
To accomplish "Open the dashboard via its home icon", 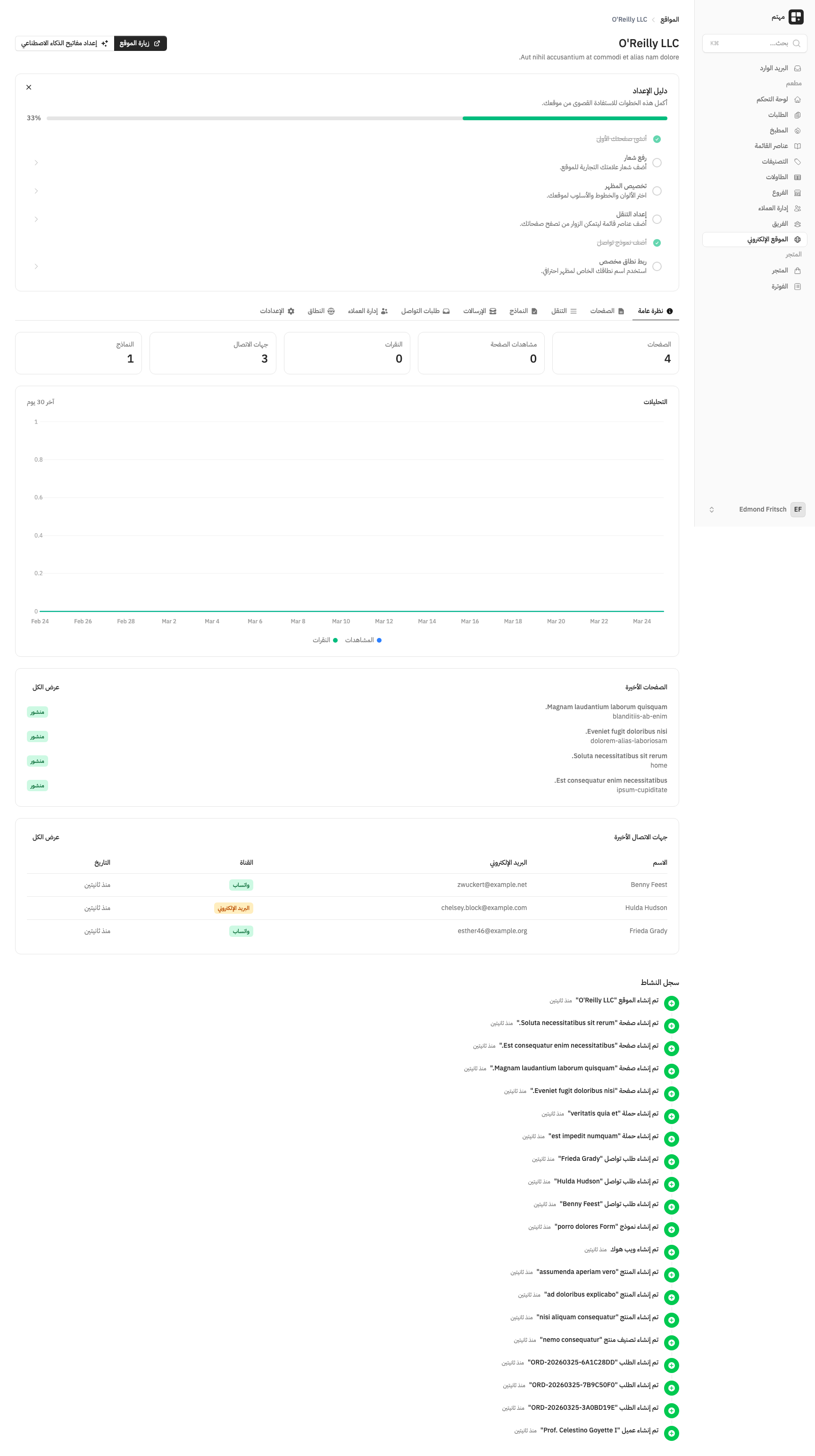I will click(x=797, y=99).
